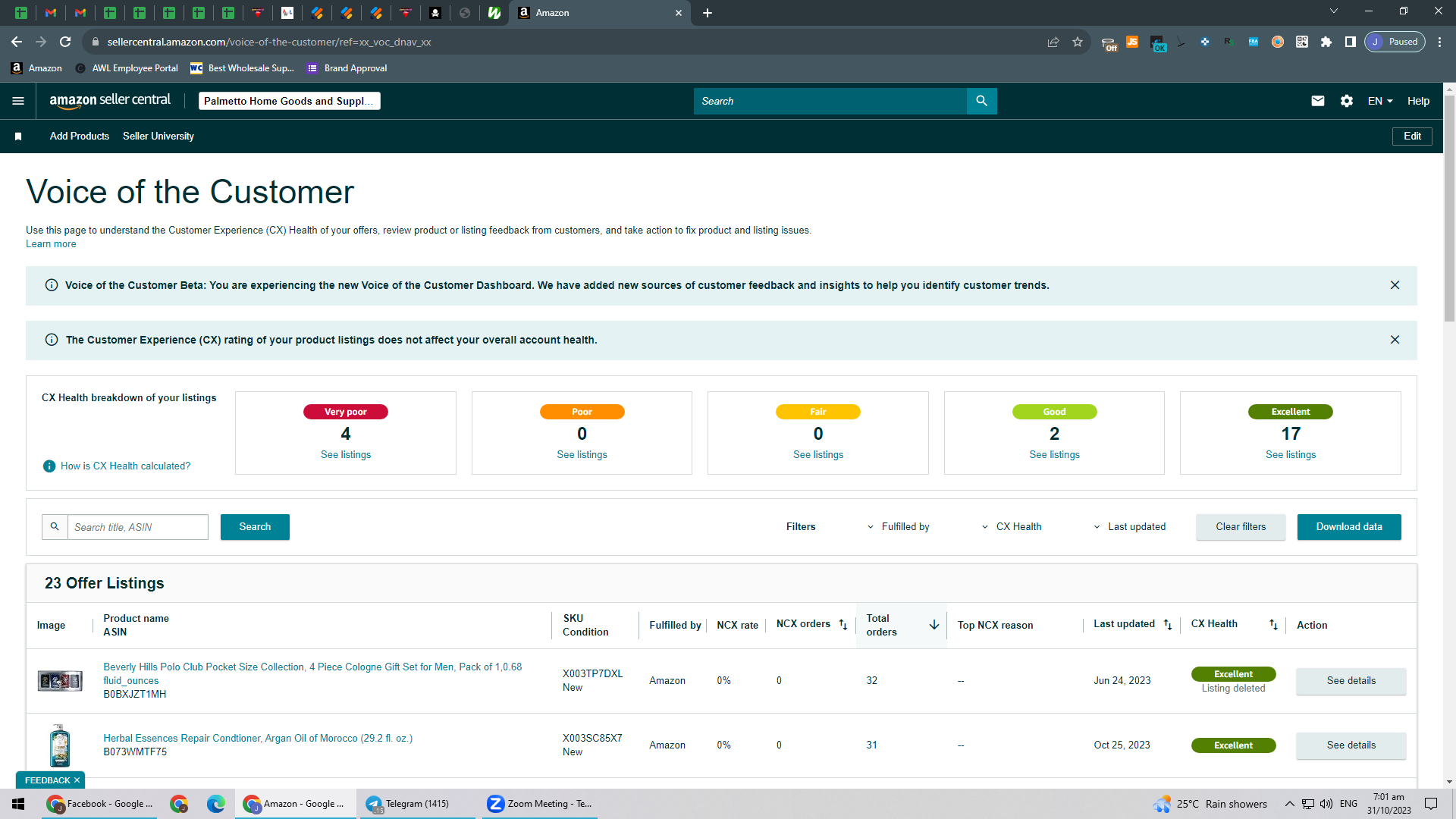This screenshot has width=1456, height=819.
Task: Open the Zoom Meeting taskbar item
Action: pyautogui.click(x=540, y=804)
